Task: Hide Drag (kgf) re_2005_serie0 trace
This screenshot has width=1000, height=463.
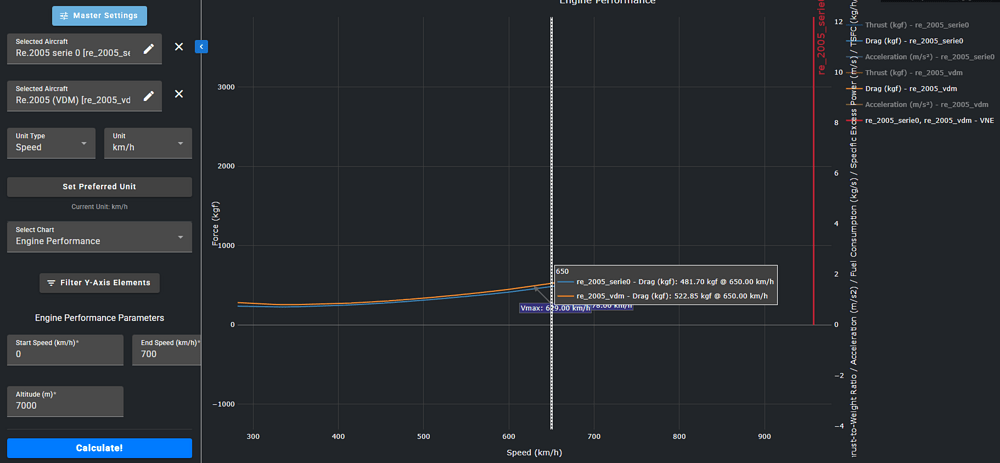Action: [914, 41]
